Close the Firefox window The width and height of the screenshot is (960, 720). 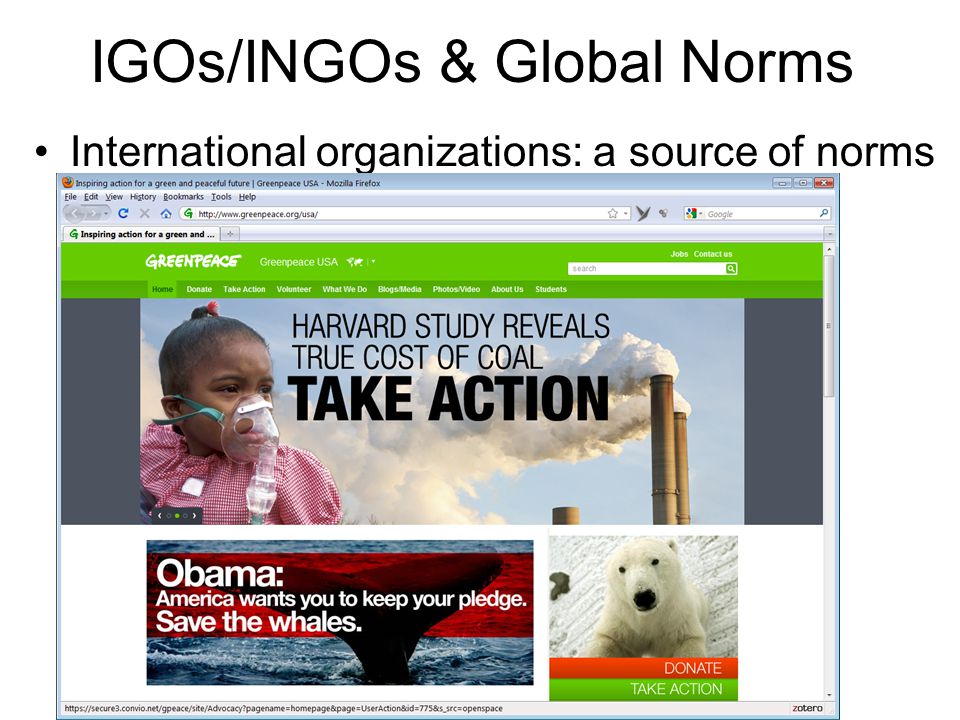[x=823, y=182]
